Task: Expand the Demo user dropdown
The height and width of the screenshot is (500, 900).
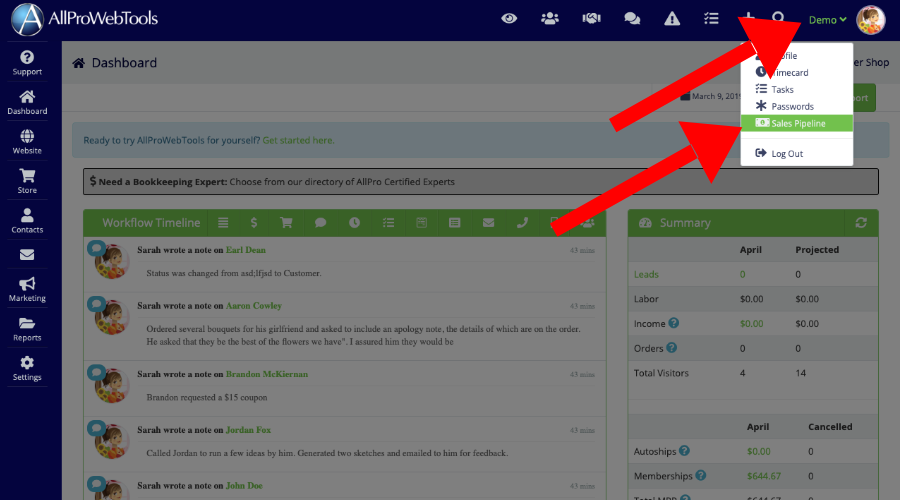Action: pyautogui.click(x=827, y=20)
